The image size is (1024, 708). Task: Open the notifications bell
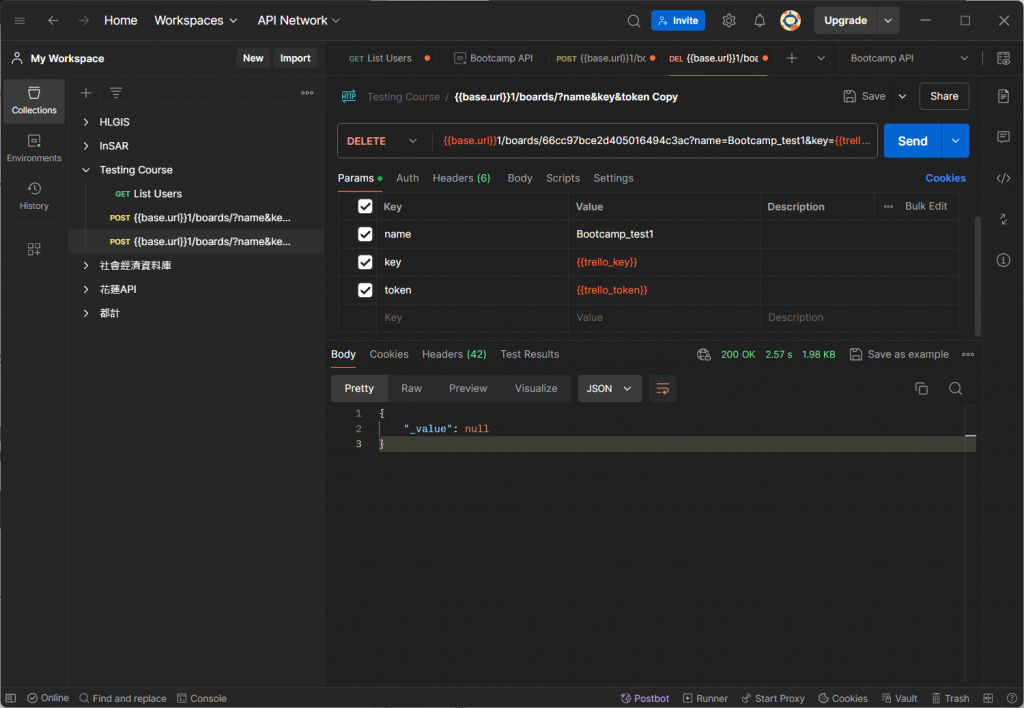click(760, 21)
